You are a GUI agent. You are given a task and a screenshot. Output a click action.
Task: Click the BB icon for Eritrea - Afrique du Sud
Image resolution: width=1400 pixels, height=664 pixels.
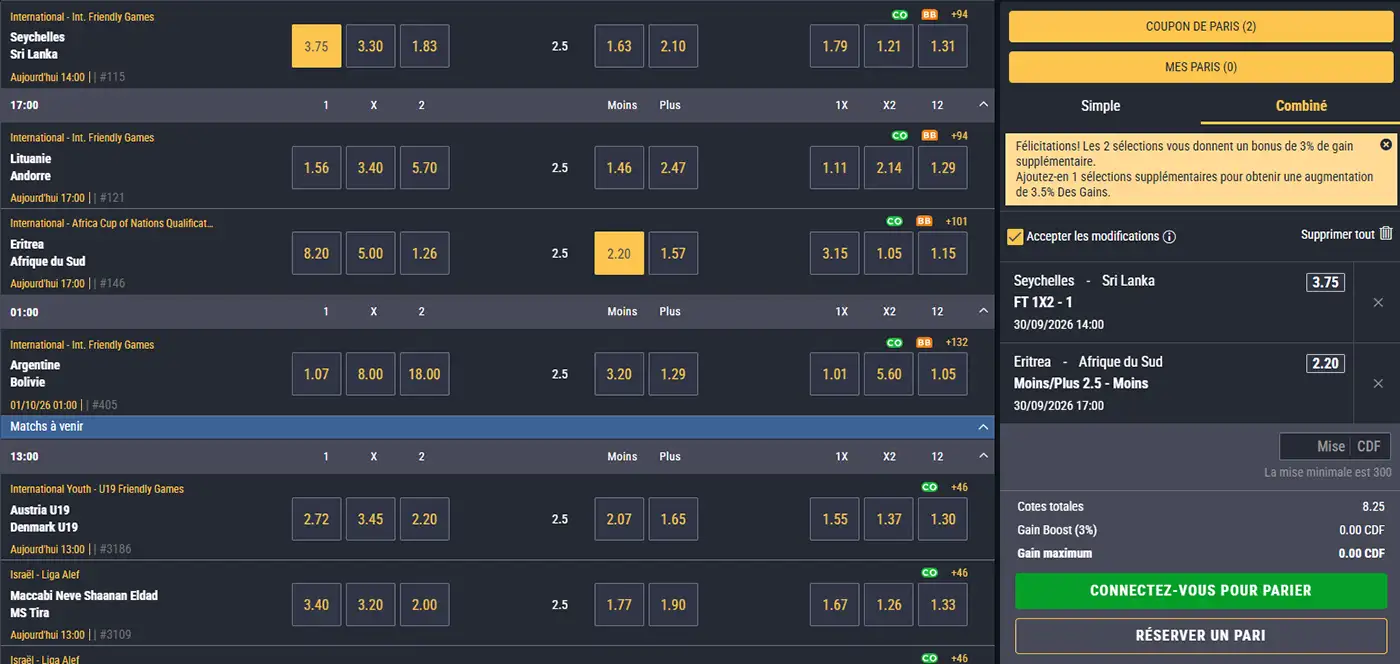point(924,221)
